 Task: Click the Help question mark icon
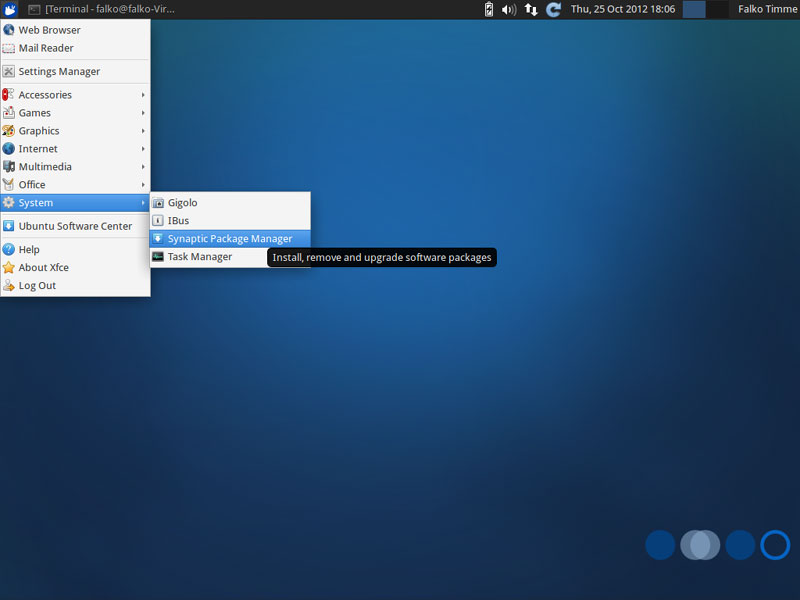coord(9,249)
